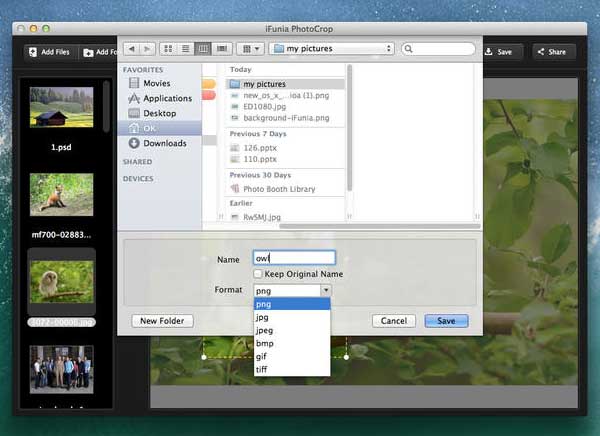
Task: Switch to list view in file dialog
Action: click(186, 49)
